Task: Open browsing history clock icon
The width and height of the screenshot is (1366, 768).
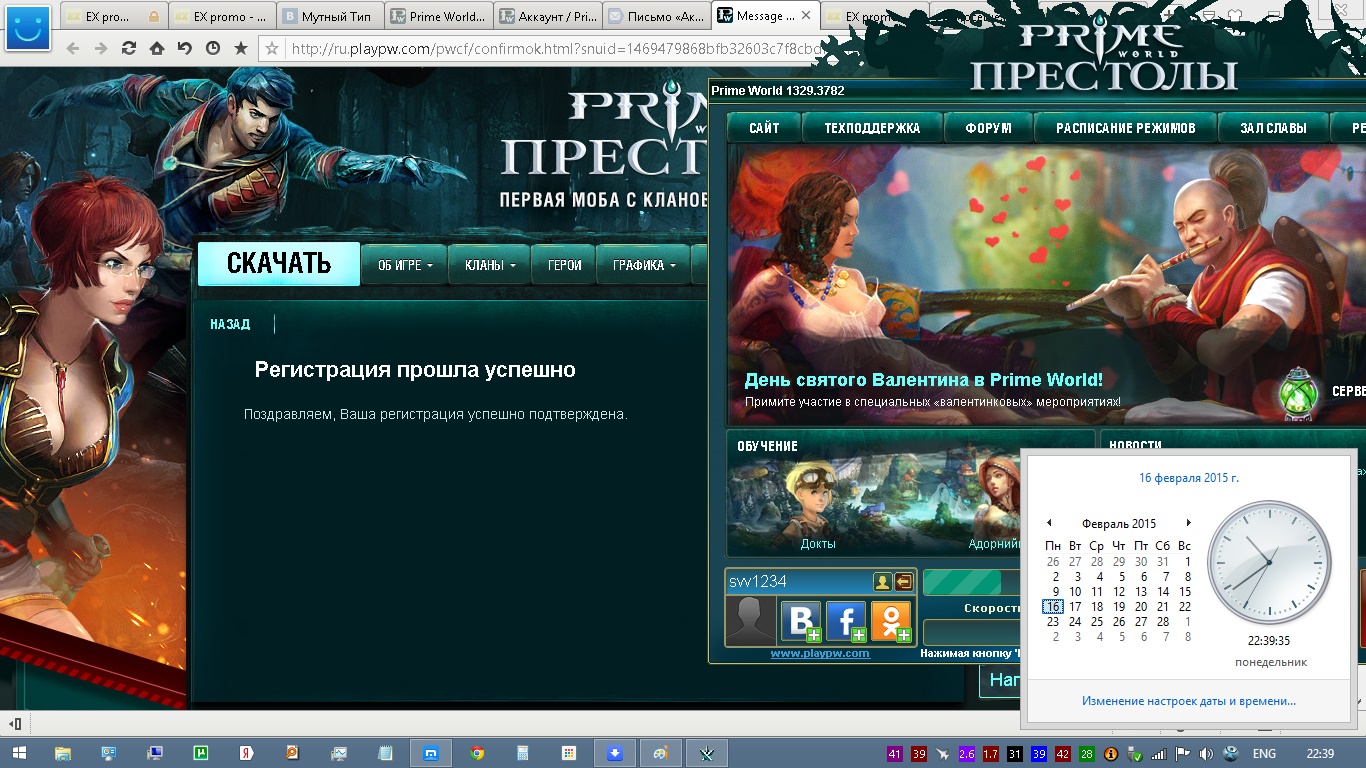Action: (213, 48)
